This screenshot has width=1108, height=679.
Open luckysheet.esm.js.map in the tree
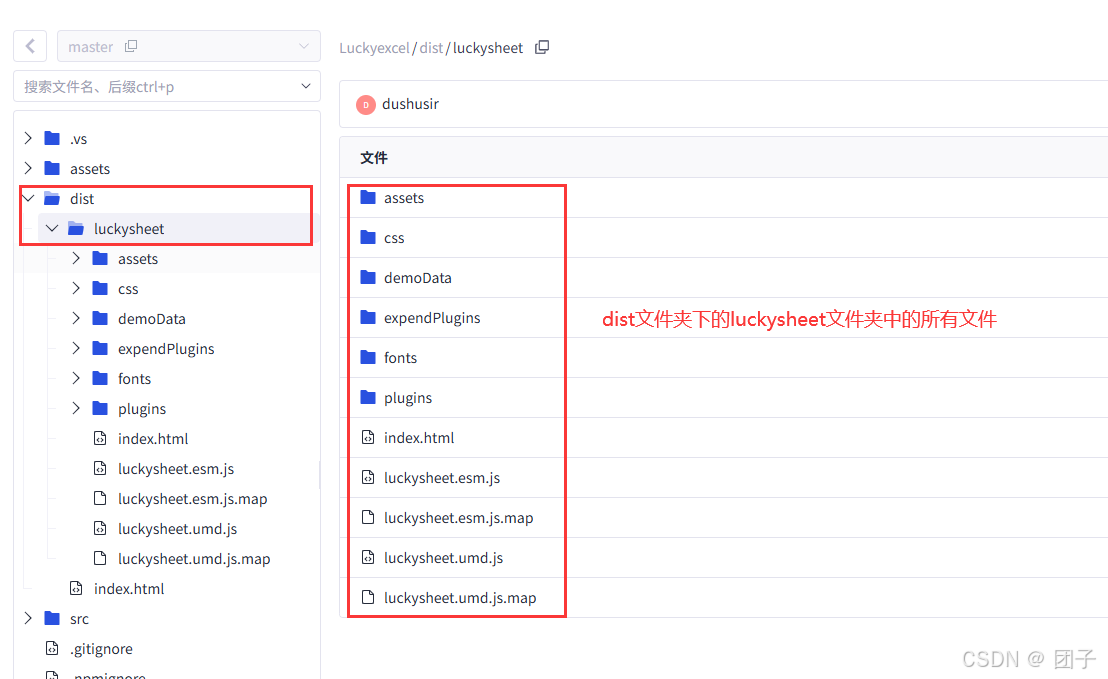point(192,499)
